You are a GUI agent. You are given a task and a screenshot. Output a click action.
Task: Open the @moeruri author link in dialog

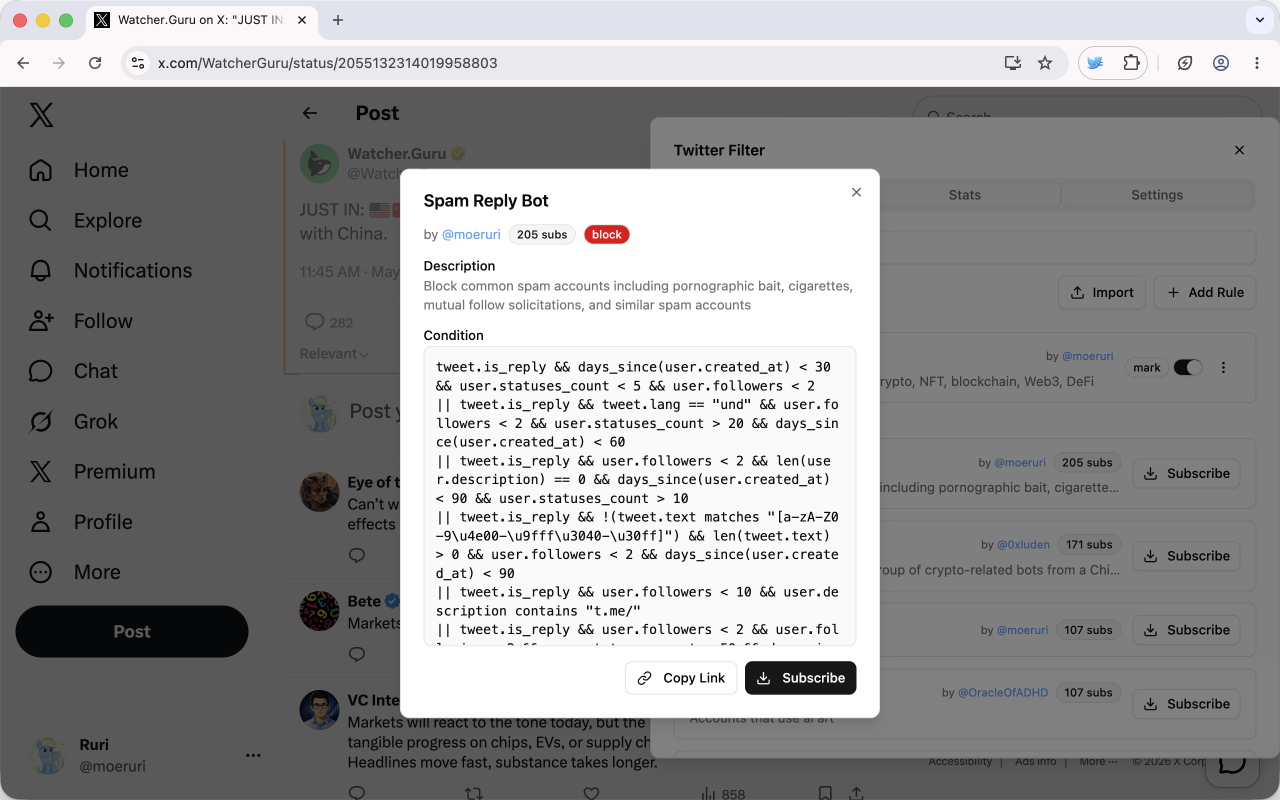471,235
